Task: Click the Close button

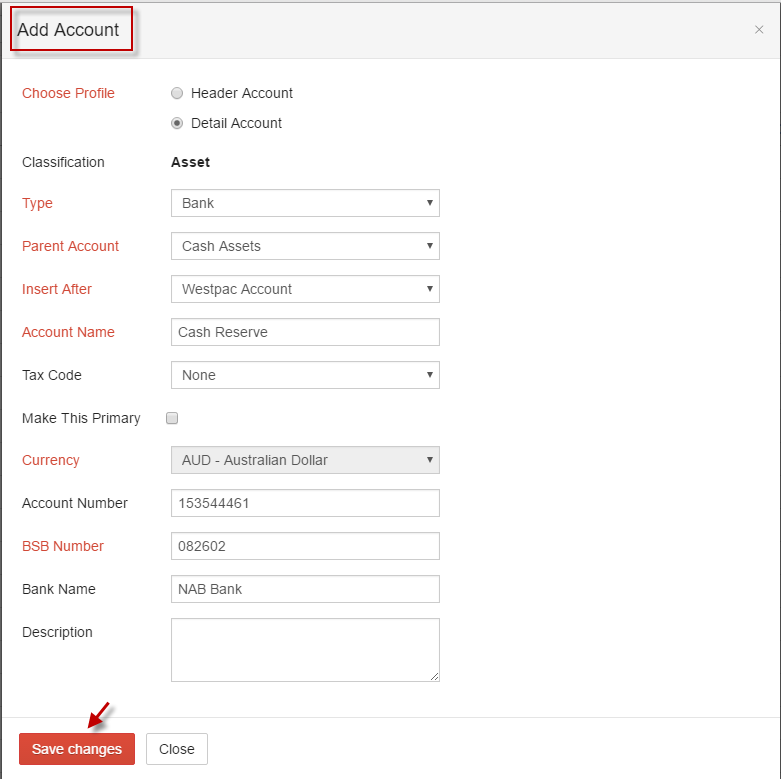Action: [177, 749]
